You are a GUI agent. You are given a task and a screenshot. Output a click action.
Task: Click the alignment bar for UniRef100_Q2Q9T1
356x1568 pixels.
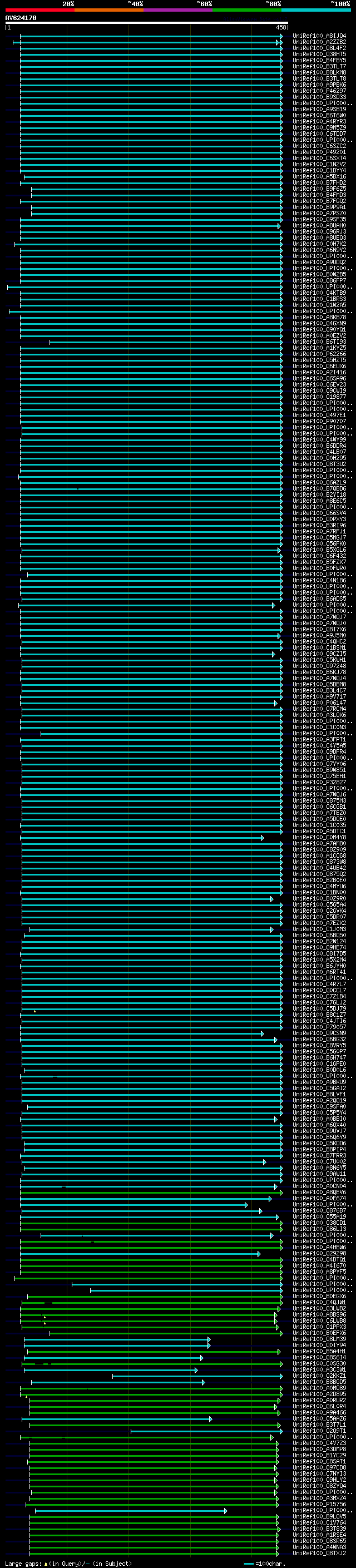click(x=207, y=1431)
